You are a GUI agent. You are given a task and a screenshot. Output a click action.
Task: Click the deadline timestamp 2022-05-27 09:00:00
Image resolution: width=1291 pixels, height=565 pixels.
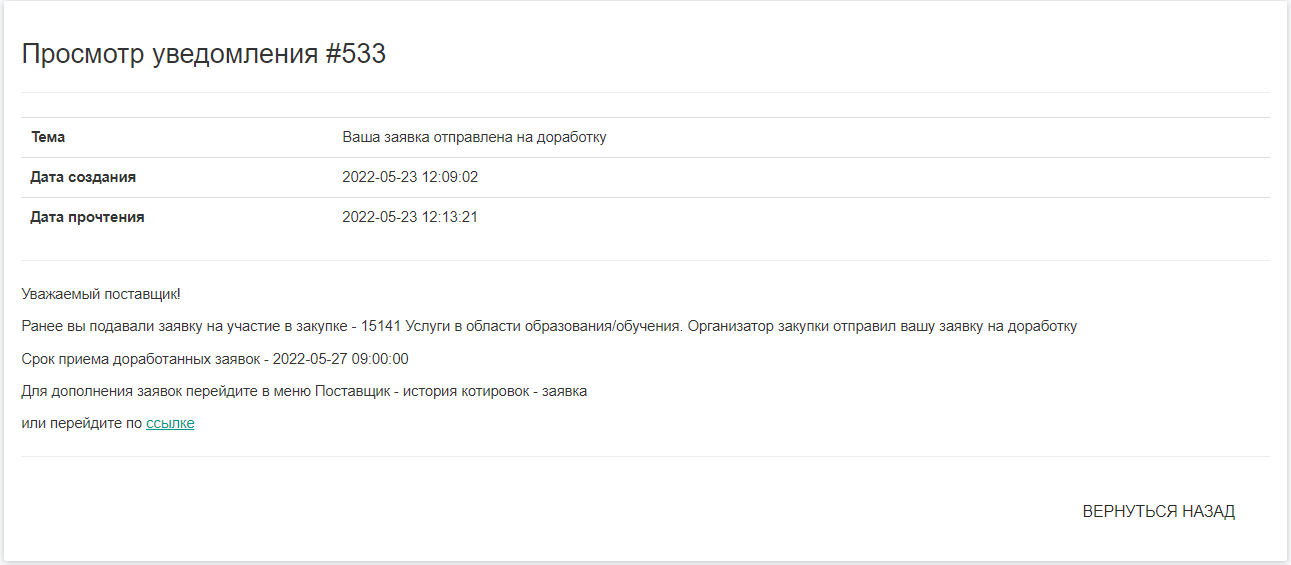[x=341, y=359]
